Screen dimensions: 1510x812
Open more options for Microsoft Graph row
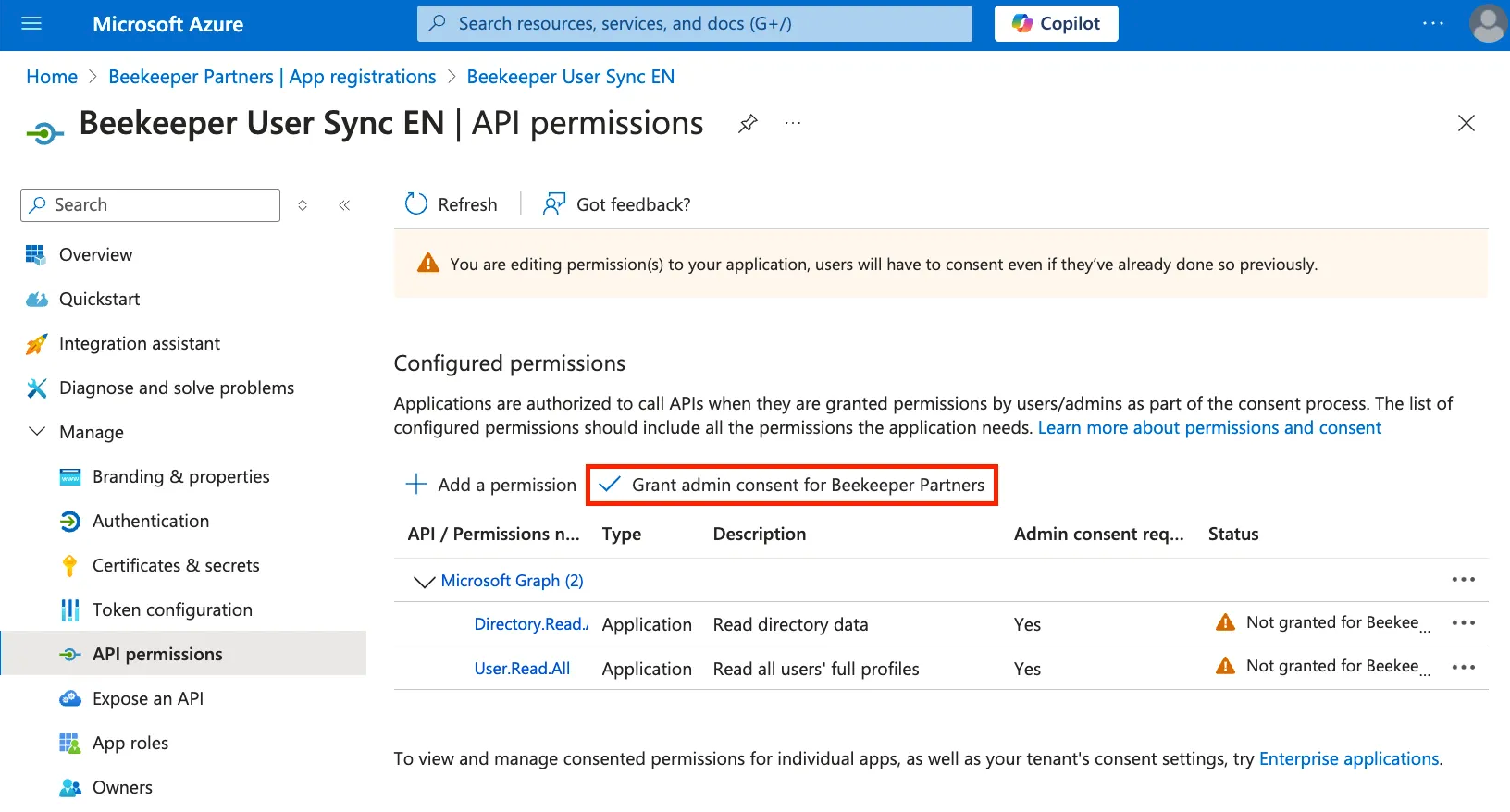pos(1464,580)
